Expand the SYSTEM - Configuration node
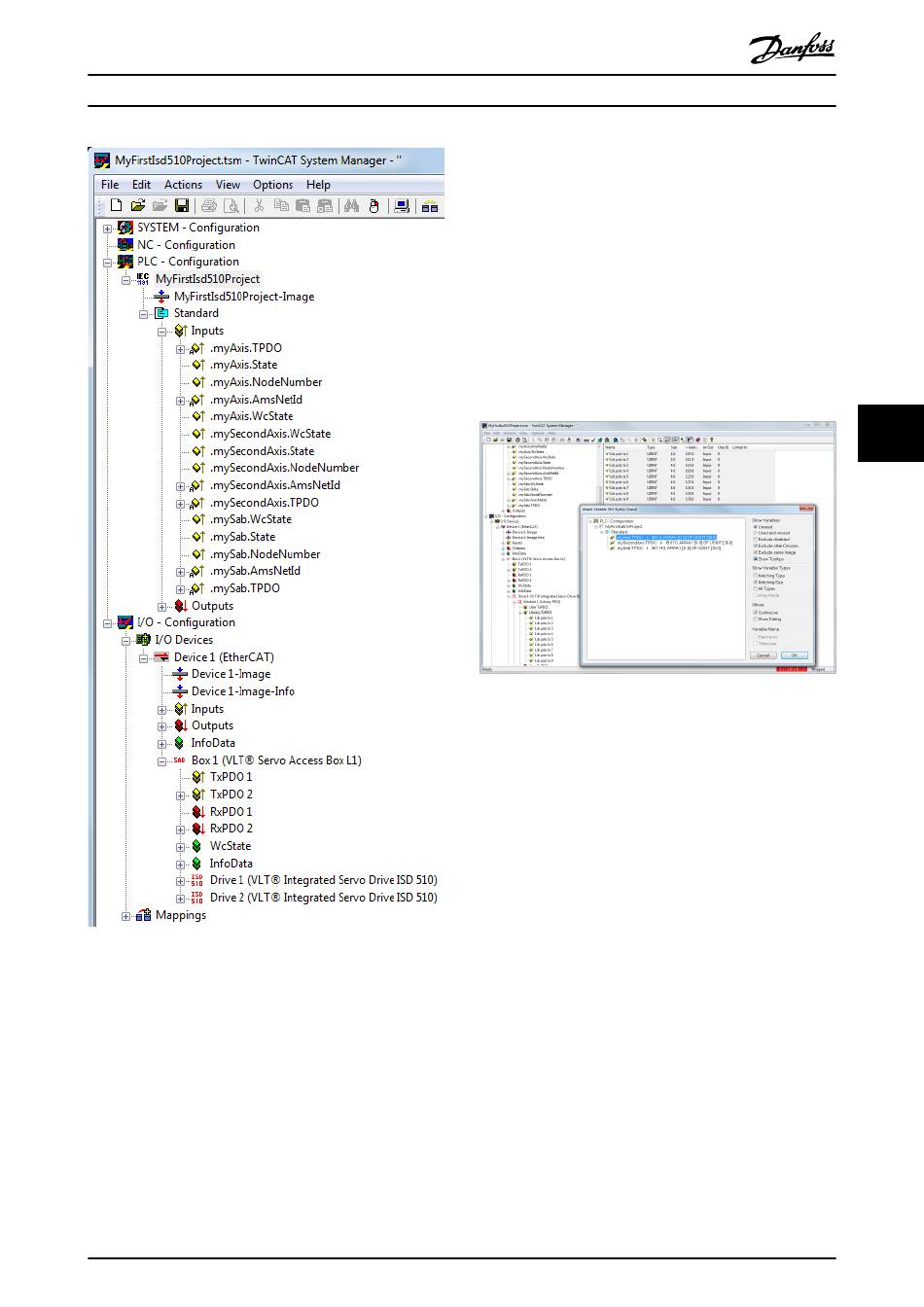The image size is (924, 1307). pyautogui.click(x=107, y=229)
